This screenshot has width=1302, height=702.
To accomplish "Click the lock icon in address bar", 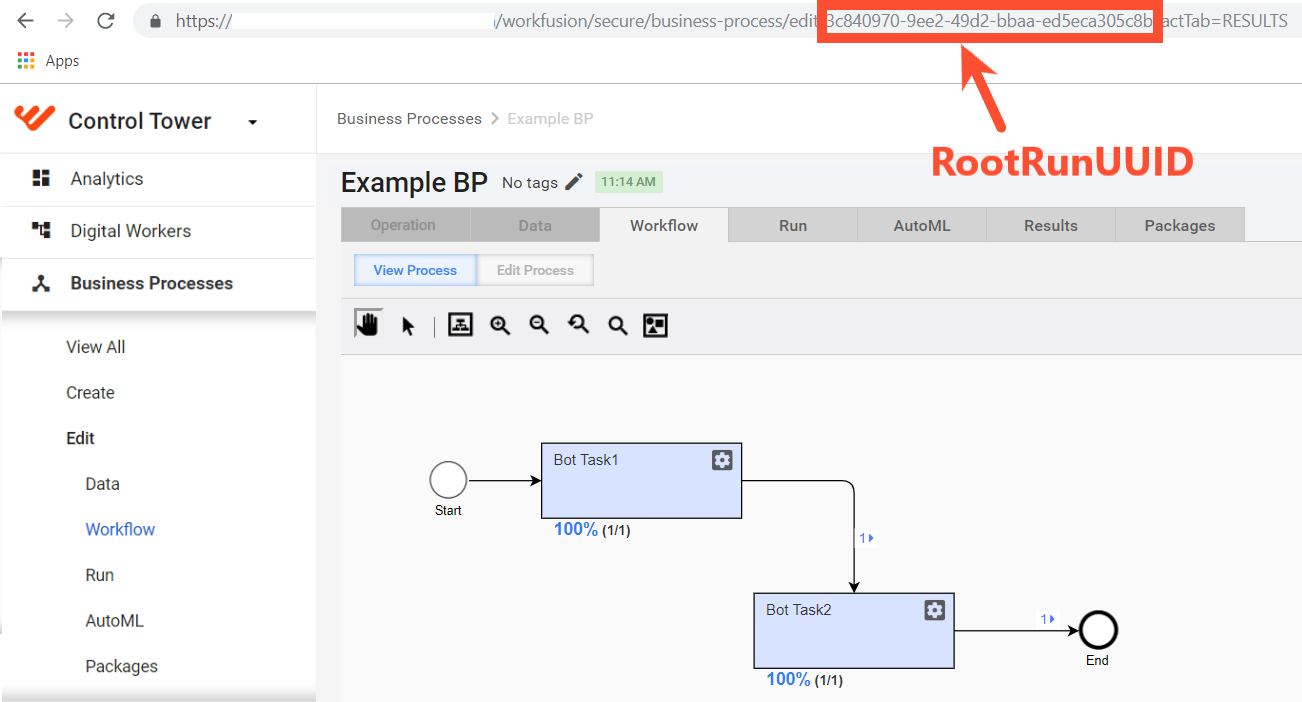I will 154,21.
